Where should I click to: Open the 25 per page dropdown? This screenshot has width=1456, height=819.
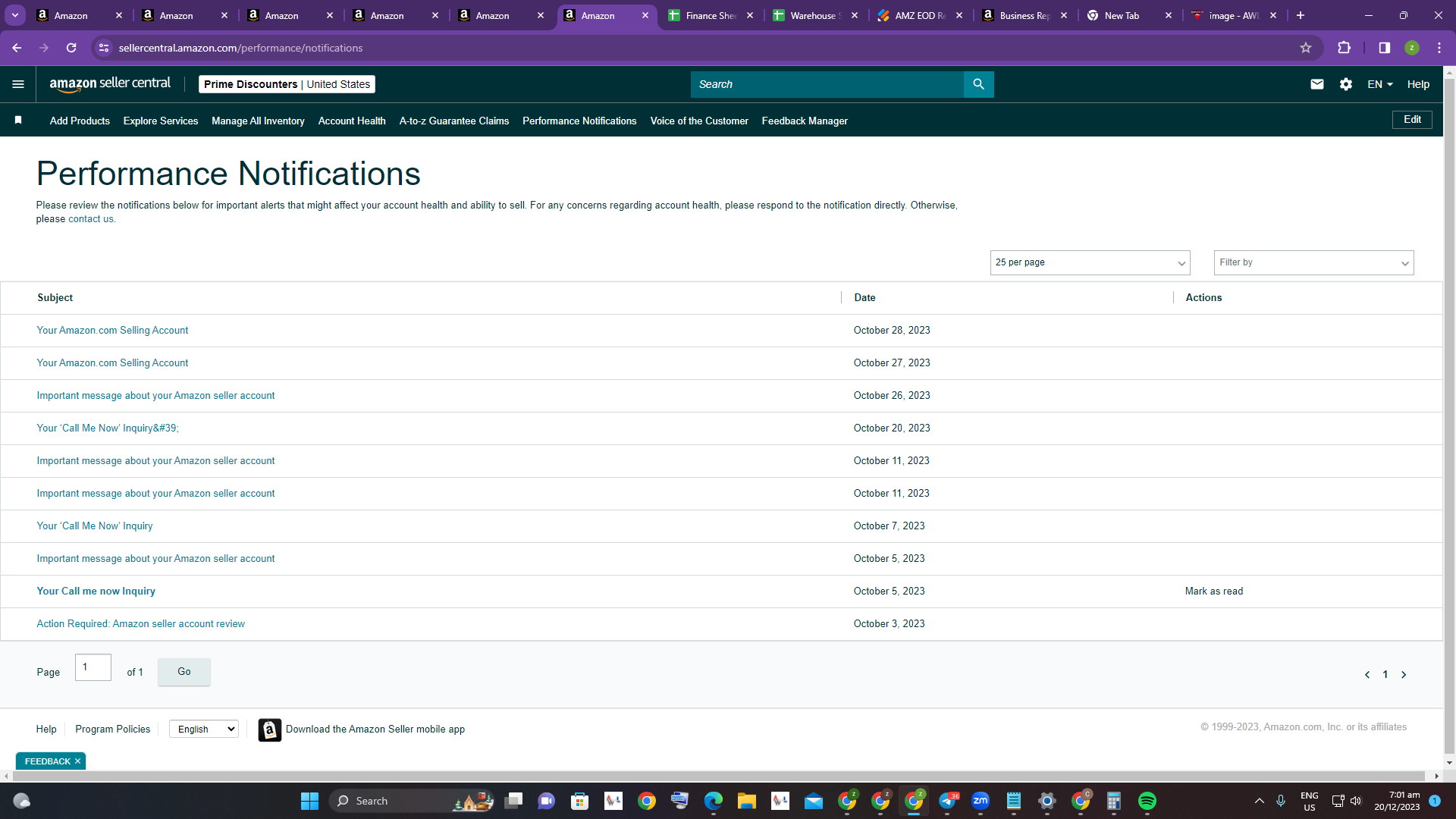click(x=1090, y=262)
